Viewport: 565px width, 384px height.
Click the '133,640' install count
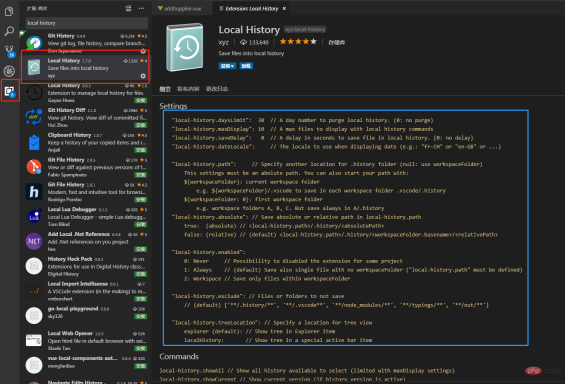click(258, 43)
